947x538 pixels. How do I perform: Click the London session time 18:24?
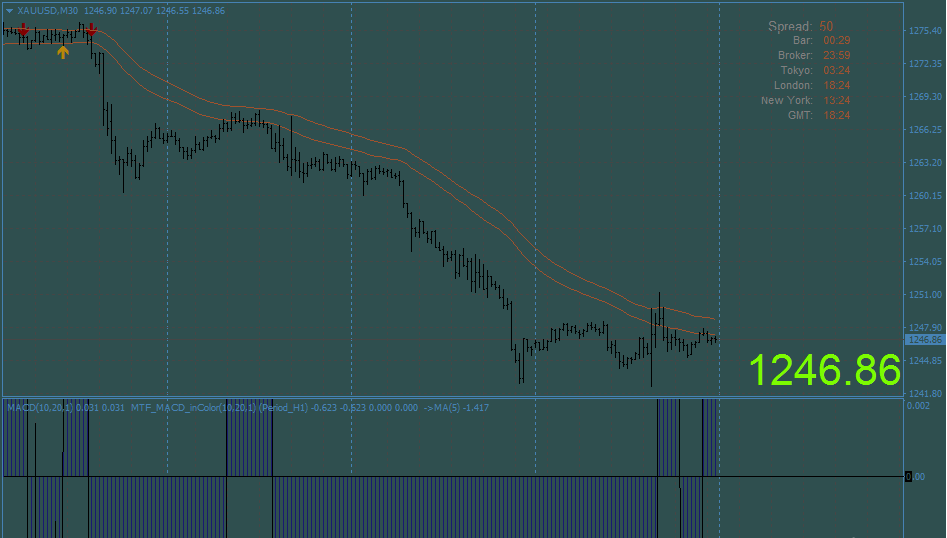pyautogui.click(x=836, y=85)
